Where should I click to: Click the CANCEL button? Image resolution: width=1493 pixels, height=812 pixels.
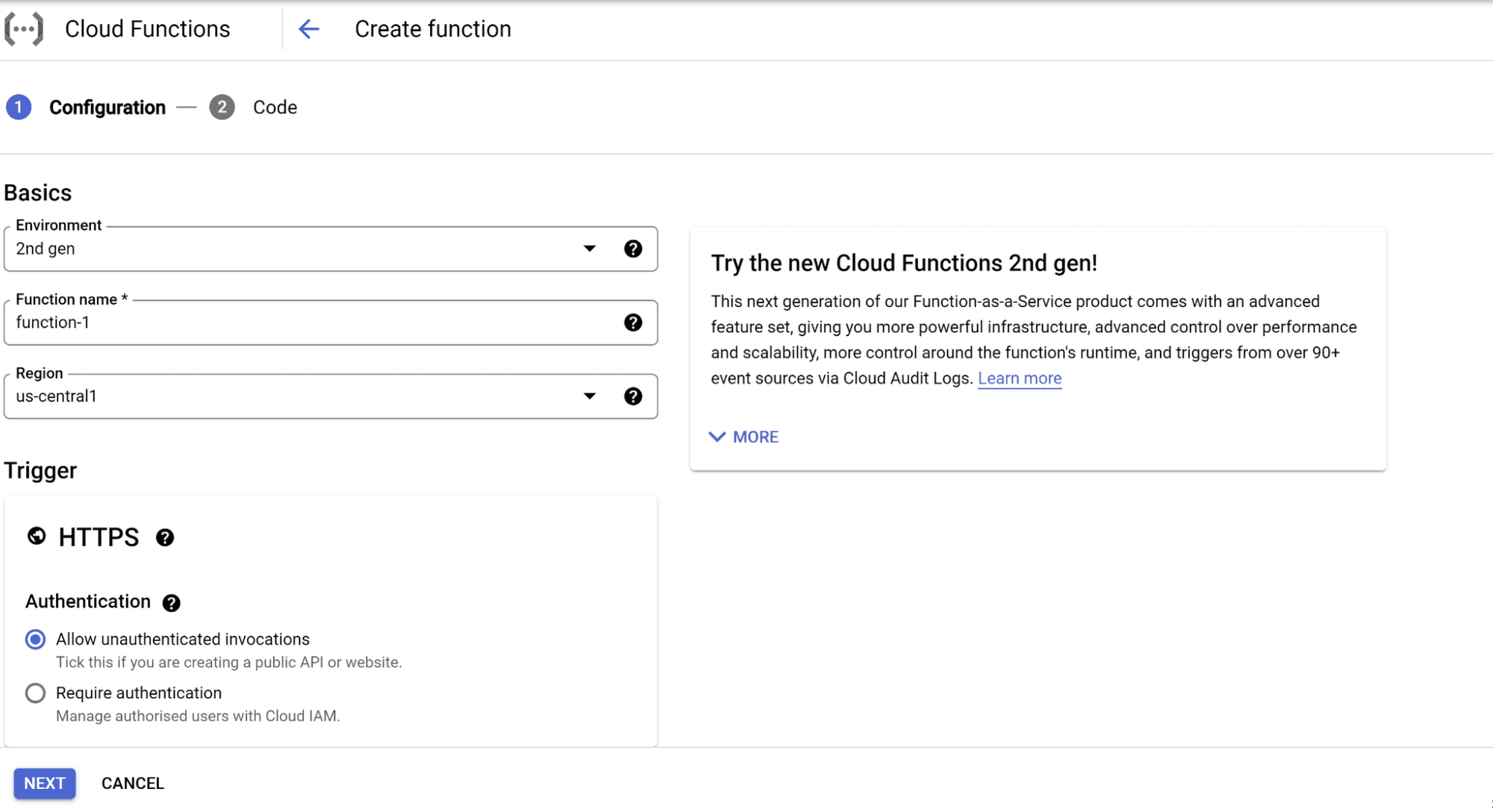tap(132, 783)
